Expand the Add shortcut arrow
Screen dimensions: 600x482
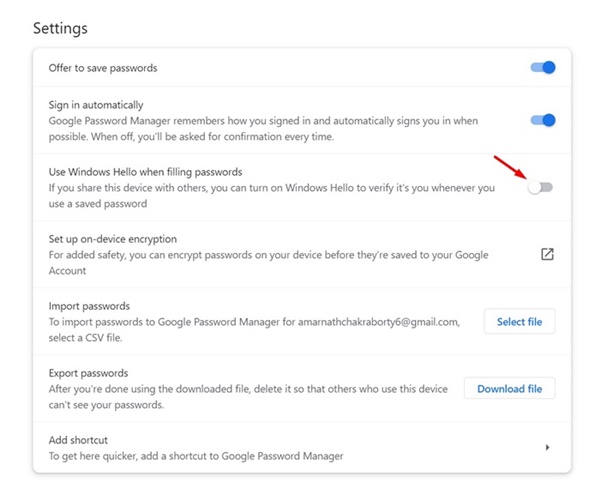[x=547, y=447]
